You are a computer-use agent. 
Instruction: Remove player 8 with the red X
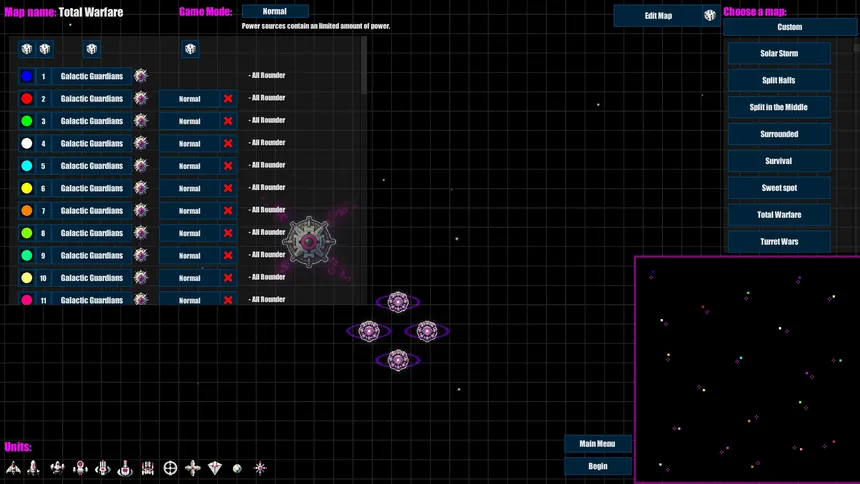[x=228, y=233]
